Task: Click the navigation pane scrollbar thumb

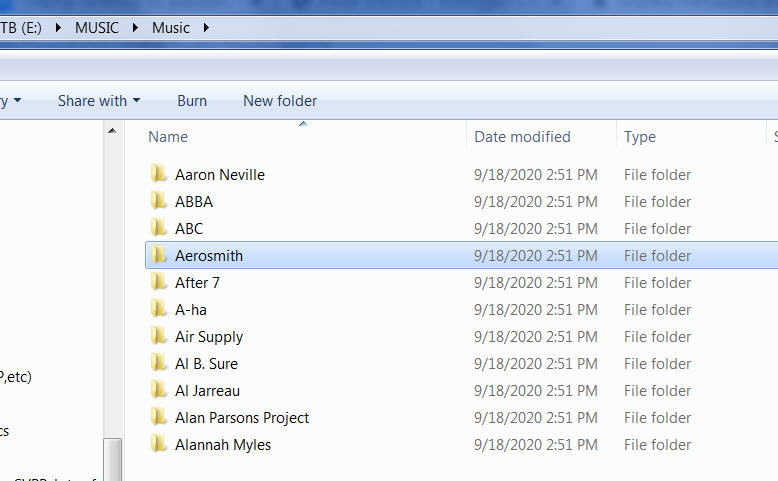Action: click(x=113, y=459)
